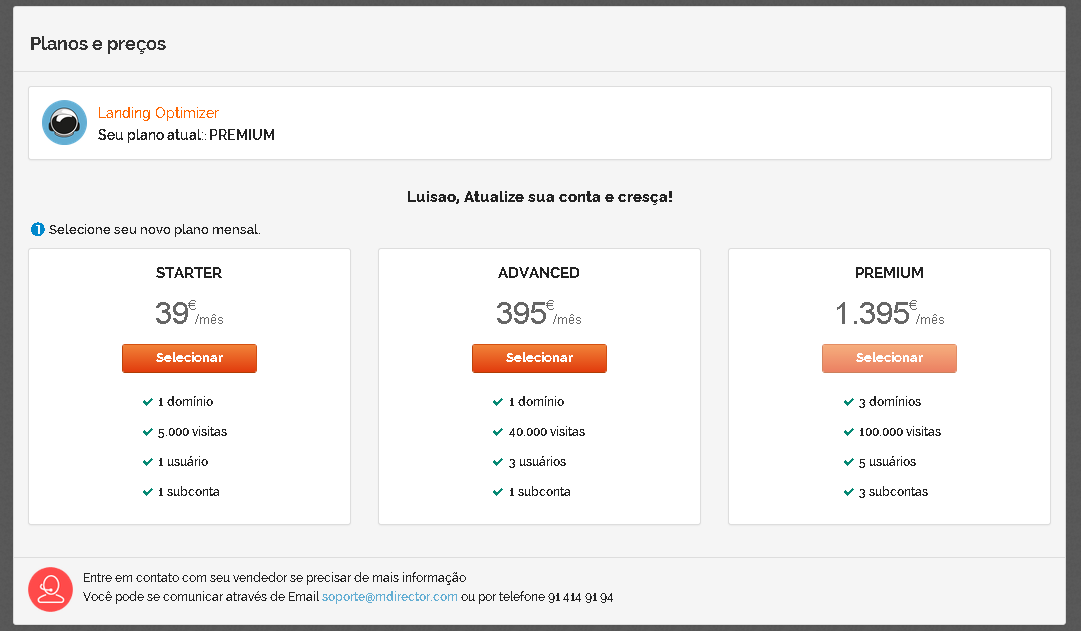Click the STARTER 1 subconta feature
Screen dimensions: 1081x631
coord(189,492)
